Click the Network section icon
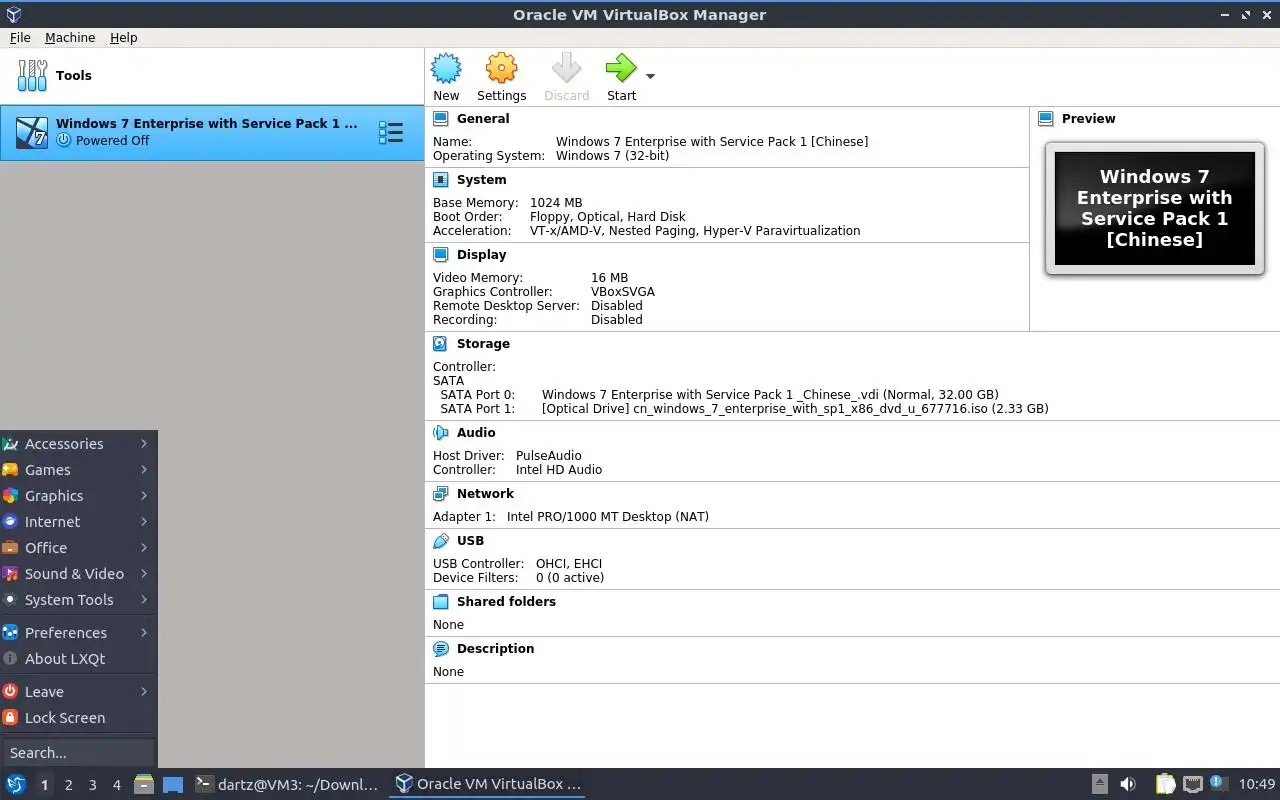1280x800 pixels. point(441,494)
